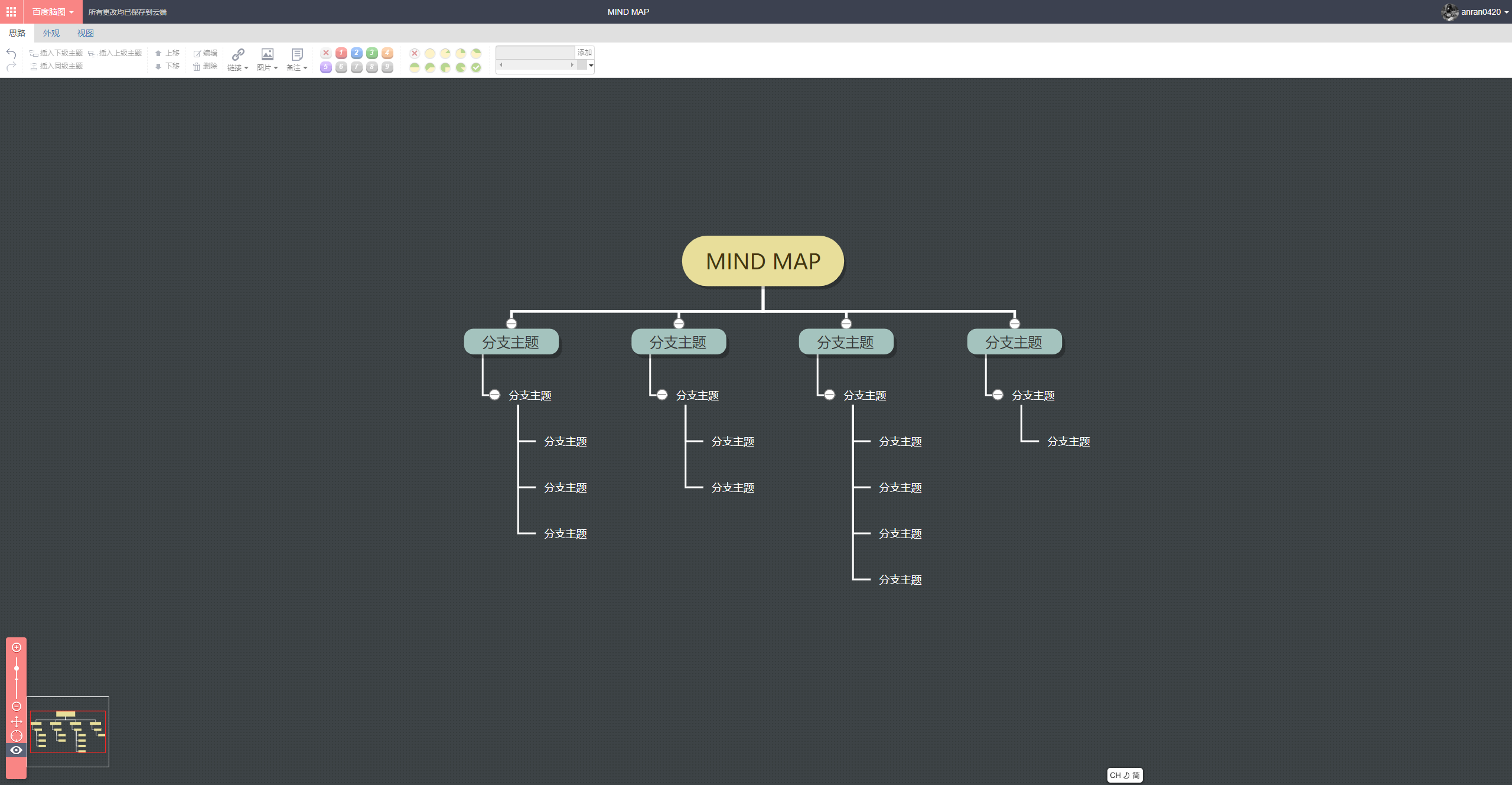The image size is (1512, 785).
Task: Set priority 2 blue badge
Action: [357, 53]
